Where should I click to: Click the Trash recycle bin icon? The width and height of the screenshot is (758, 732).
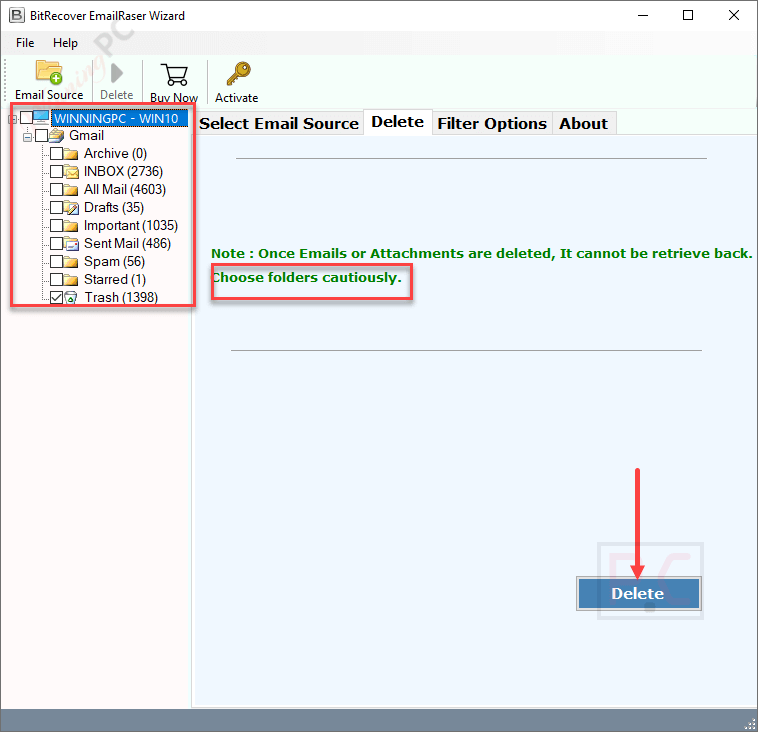(71, 297)
